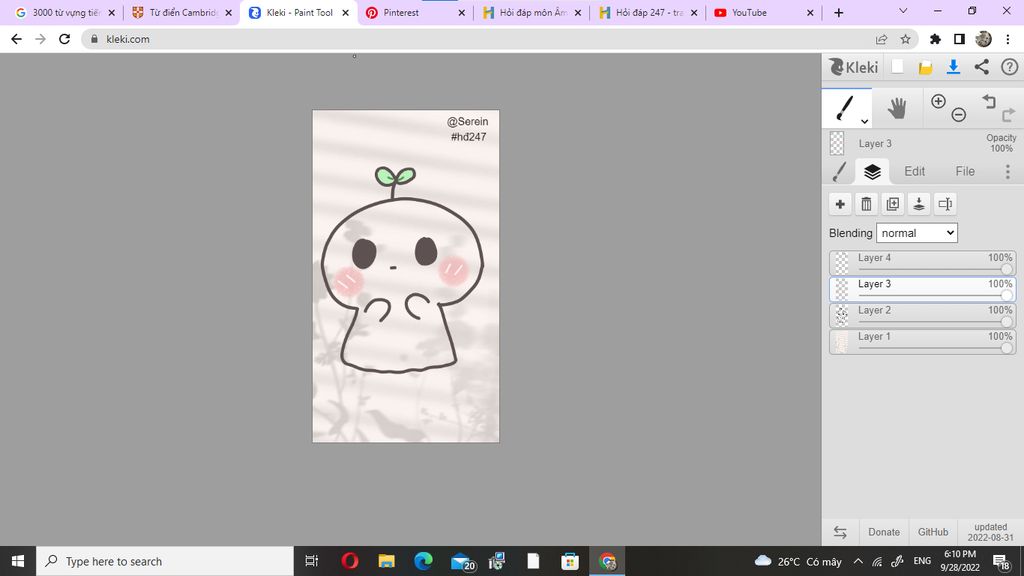Select the Hand pan tool
This screenshot has width=1024, height=576.
tap(897, 108)
